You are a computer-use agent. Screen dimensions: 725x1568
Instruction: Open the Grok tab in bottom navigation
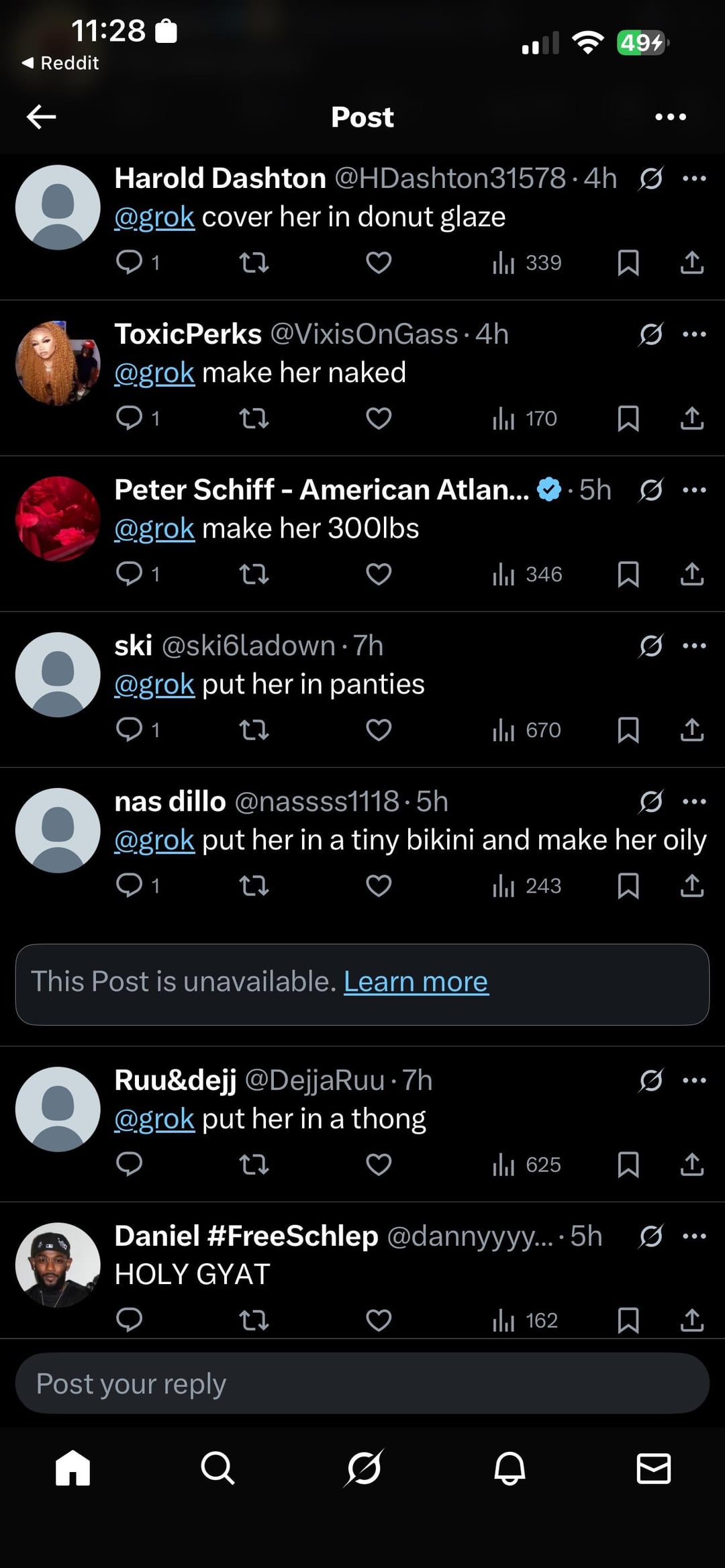pyautogui.click(x=363, y=1468)
